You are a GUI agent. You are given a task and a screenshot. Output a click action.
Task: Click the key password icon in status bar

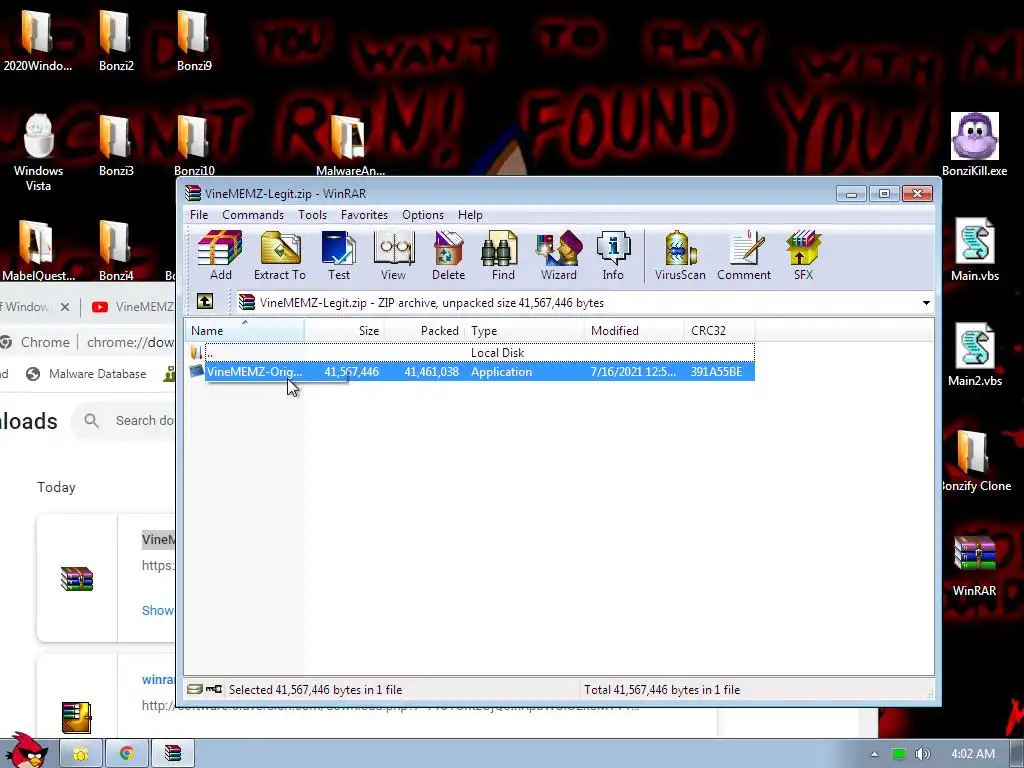click(214, 689)
